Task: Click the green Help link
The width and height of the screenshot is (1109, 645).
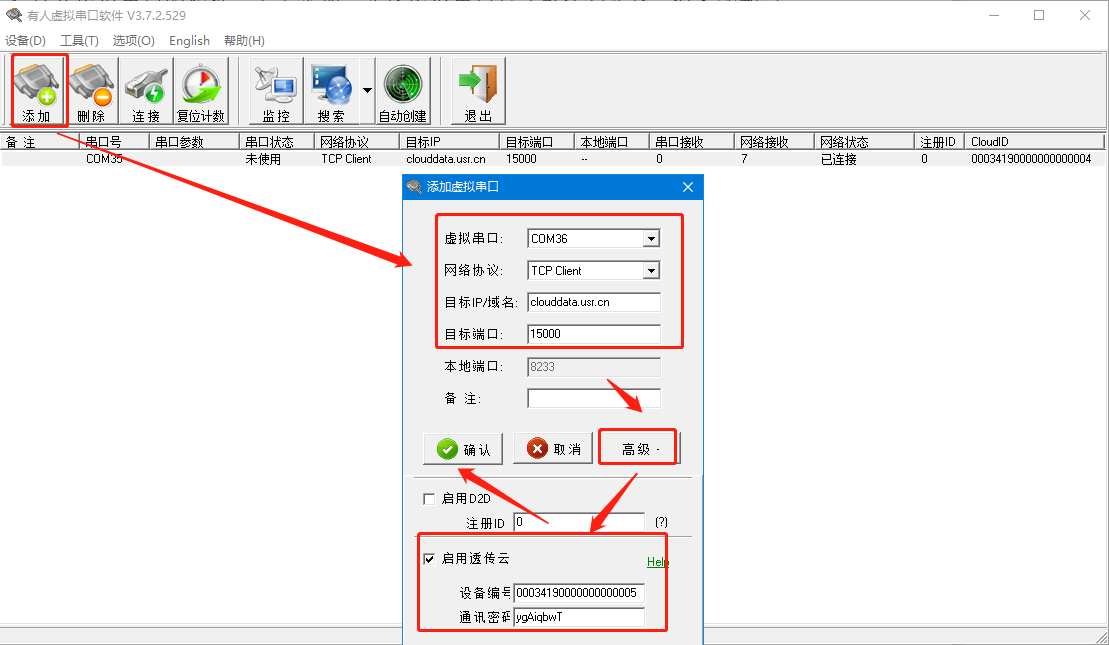Action: (657, 562)
